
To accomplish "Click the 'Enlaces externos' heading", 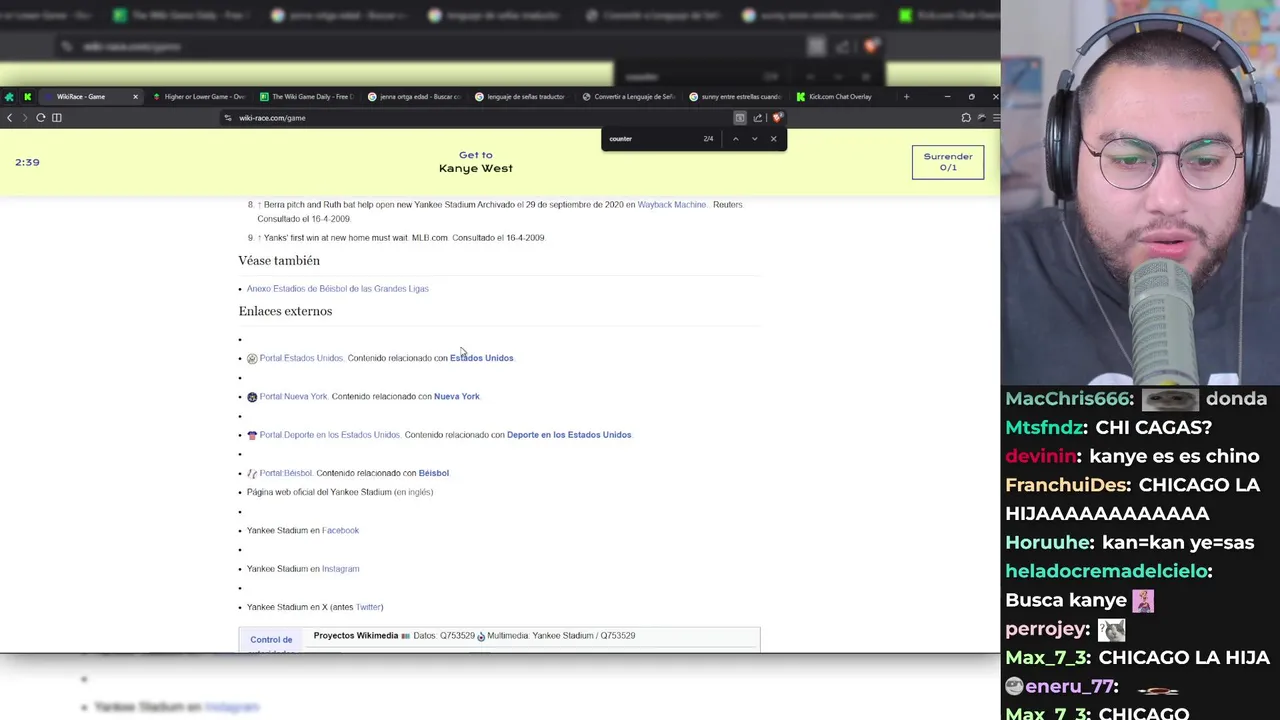I will click(x=285, y=311).
